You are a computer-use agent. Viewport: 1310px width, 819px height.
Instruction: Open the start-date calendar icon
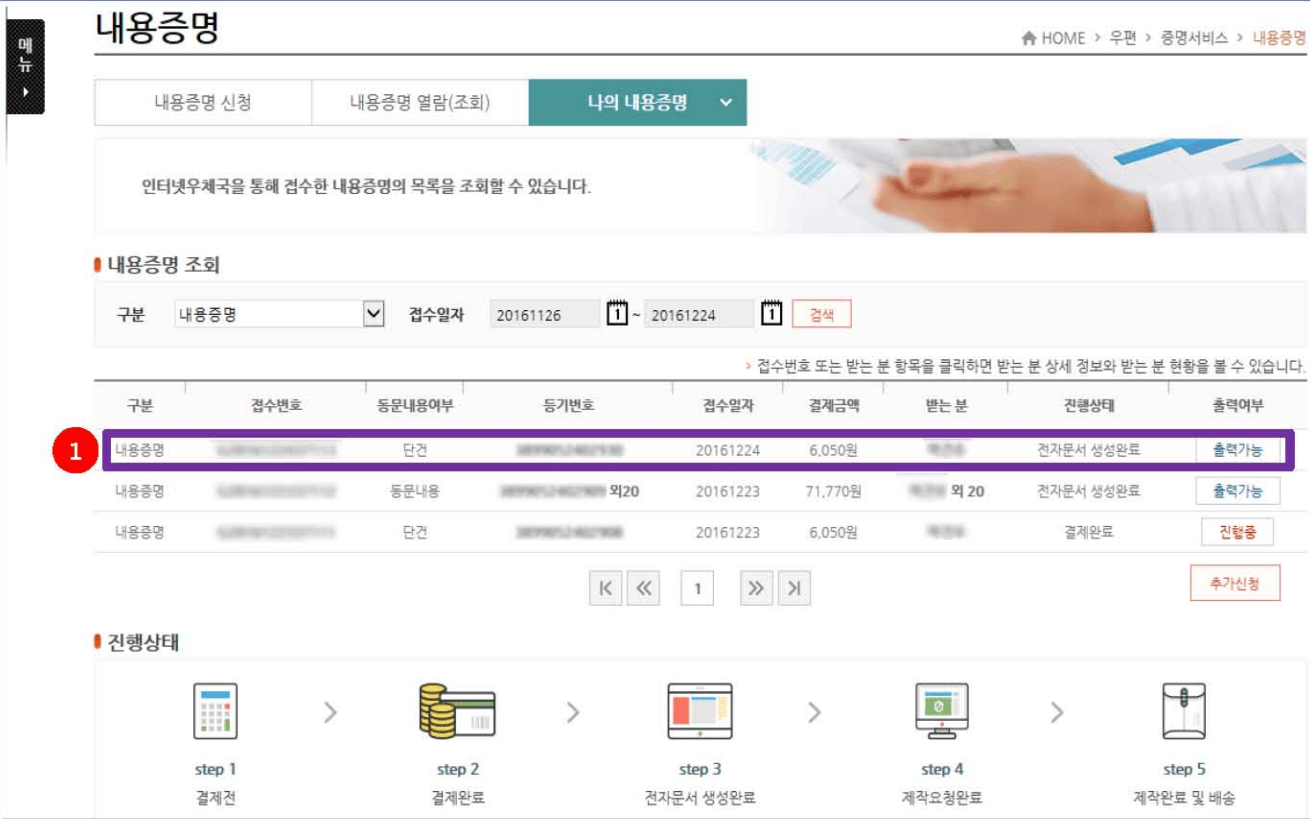coord(618,314)
